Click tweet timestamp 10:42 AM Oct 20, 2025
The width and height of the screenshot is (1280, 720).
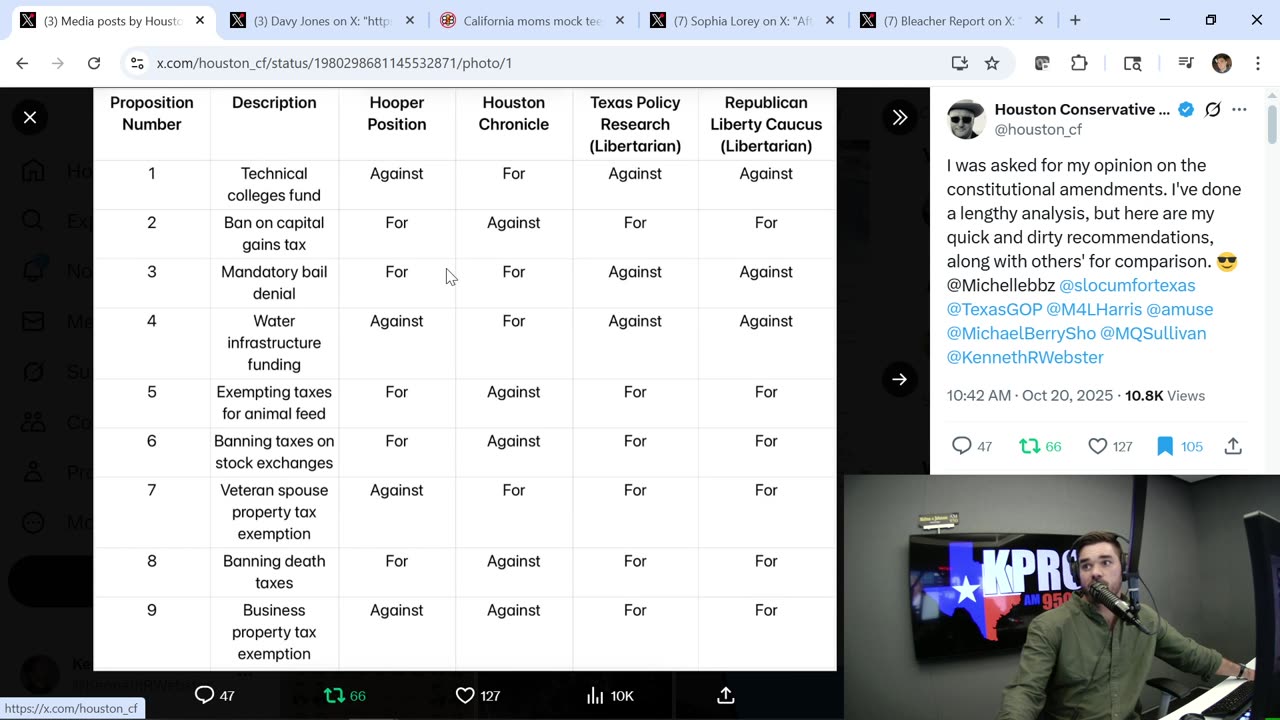[x=1030, y=396]
